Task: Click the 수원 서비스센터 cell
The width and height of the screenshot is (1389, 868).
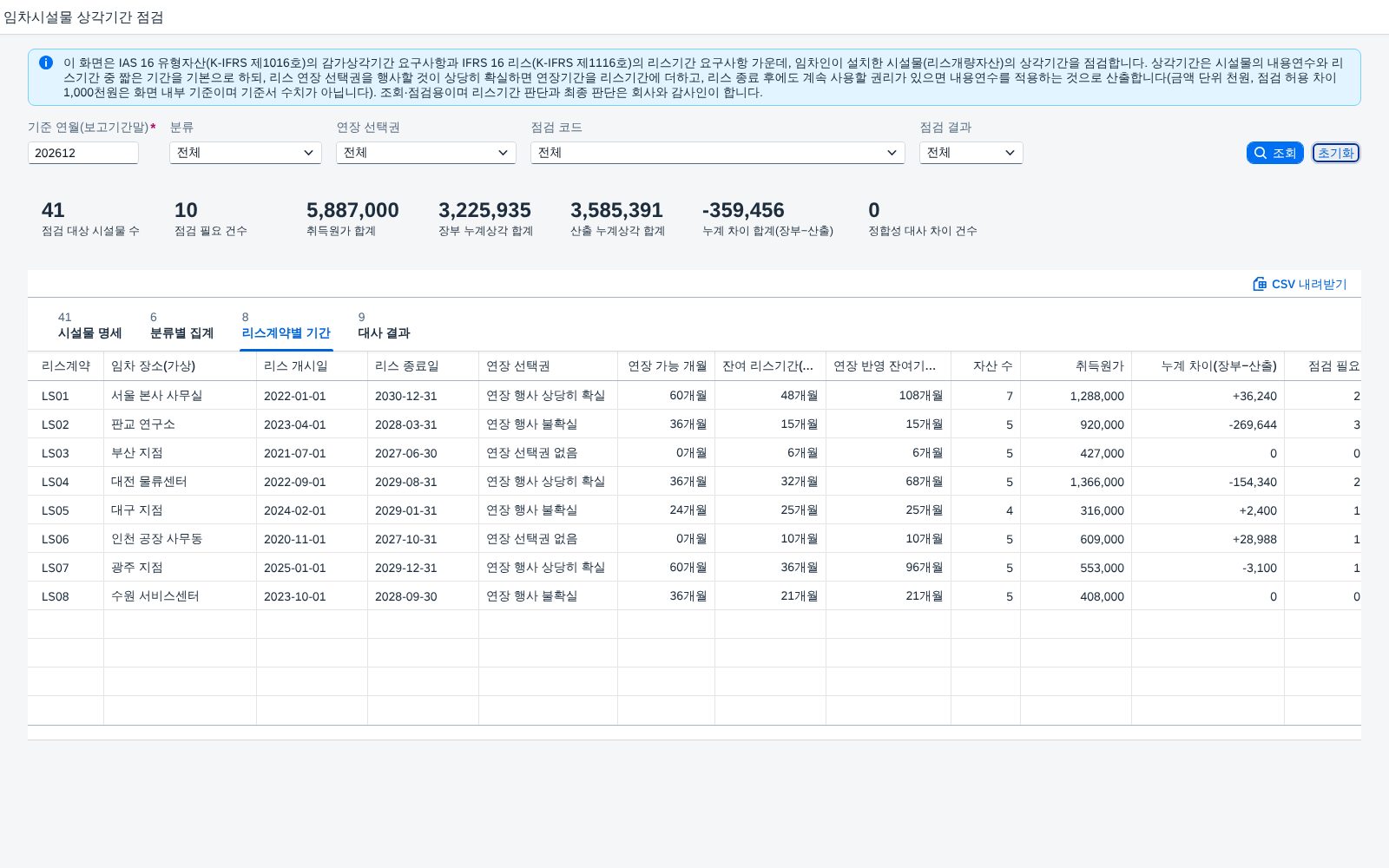Action: pos(180,596)
